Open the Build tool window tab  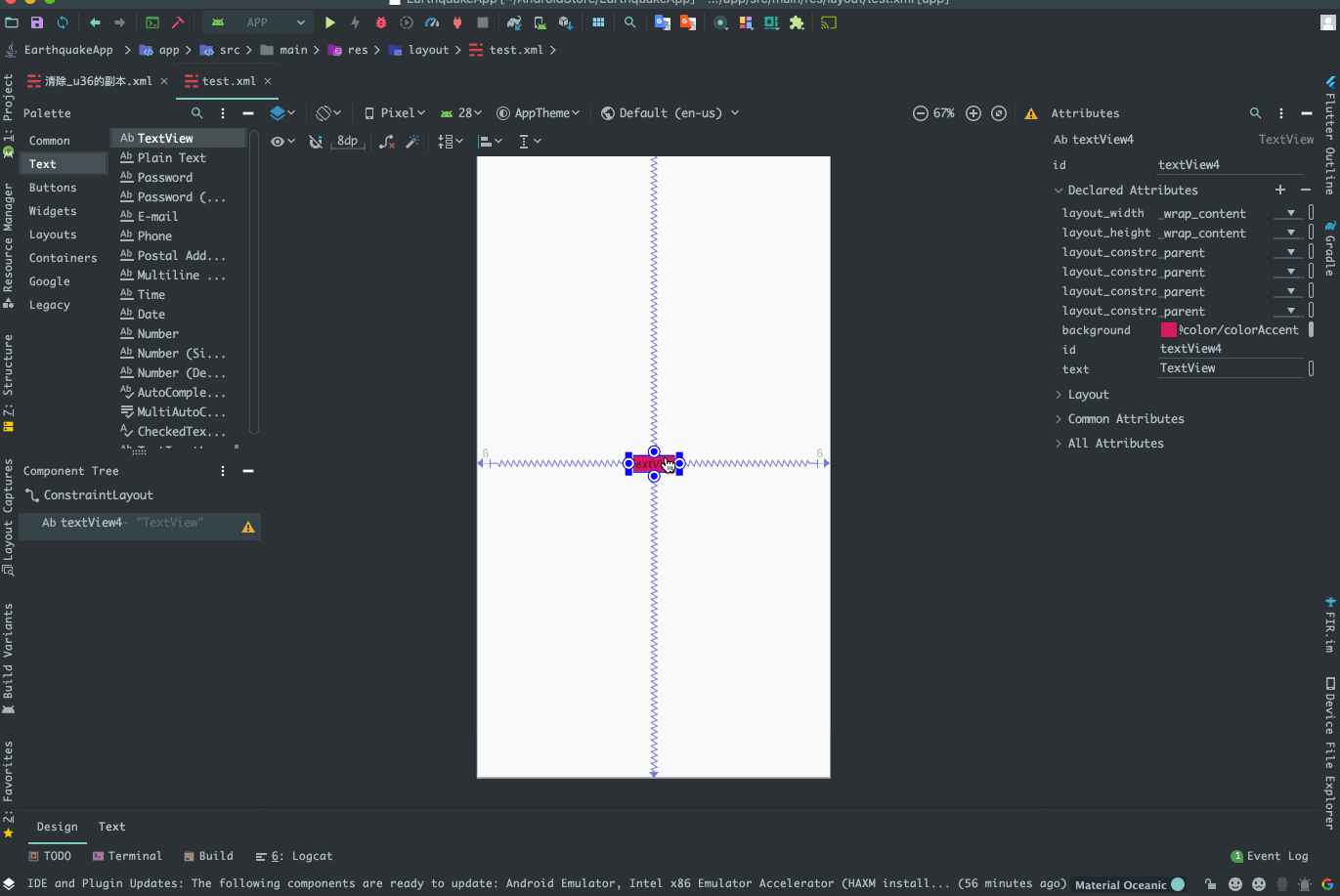207,856
